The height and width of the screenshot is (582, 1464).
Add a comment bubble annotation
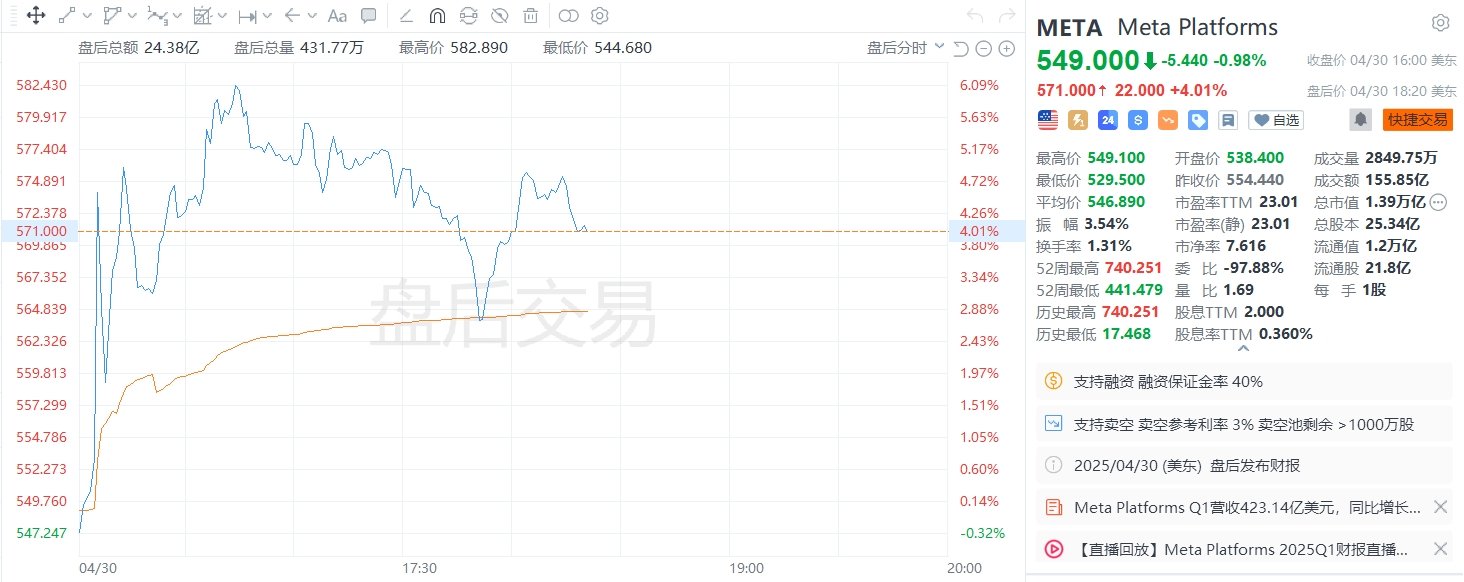368,15
